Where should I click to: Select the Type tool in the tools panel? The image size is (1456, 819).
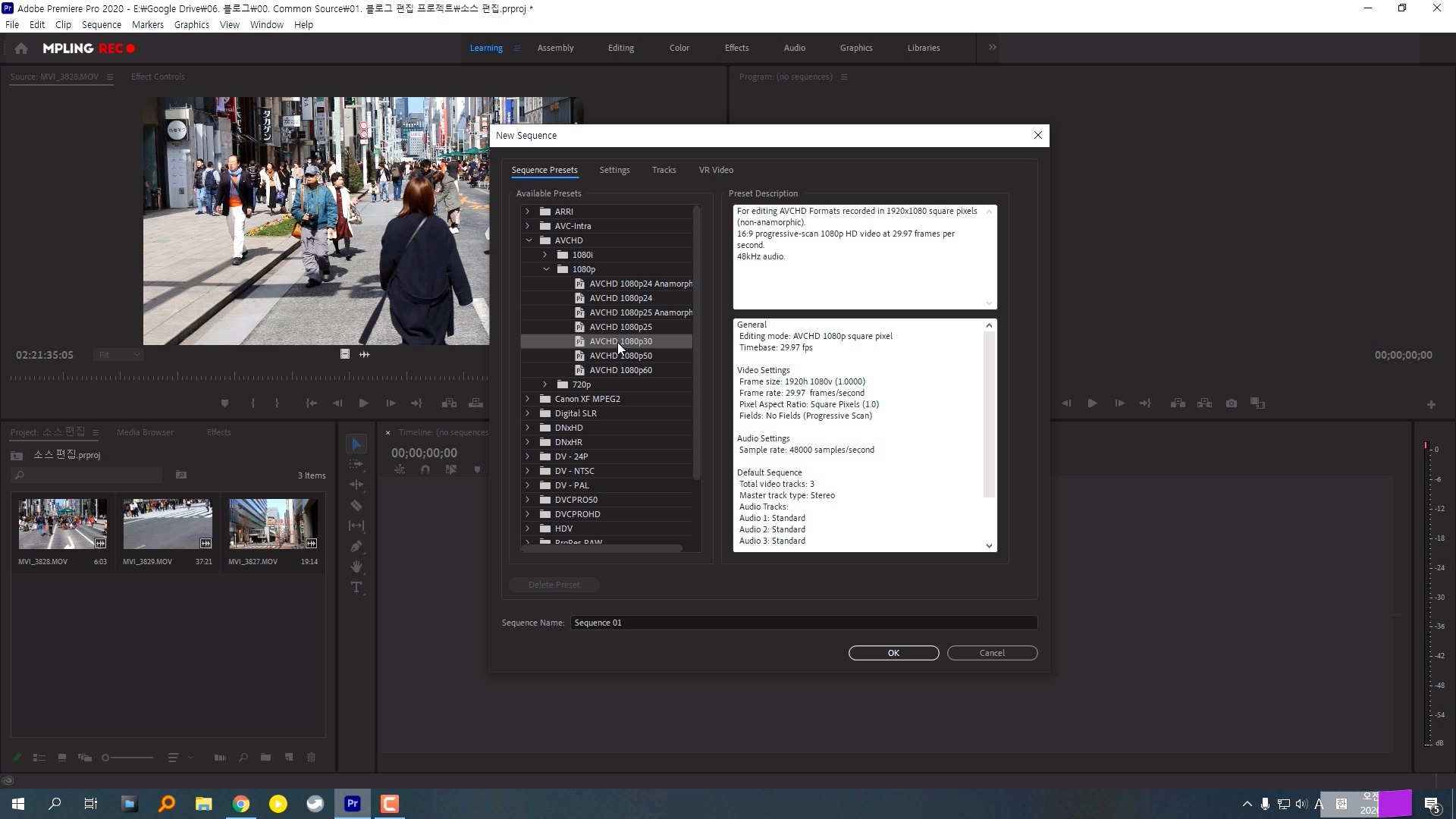pyautogui.click(x=356, y=588)
